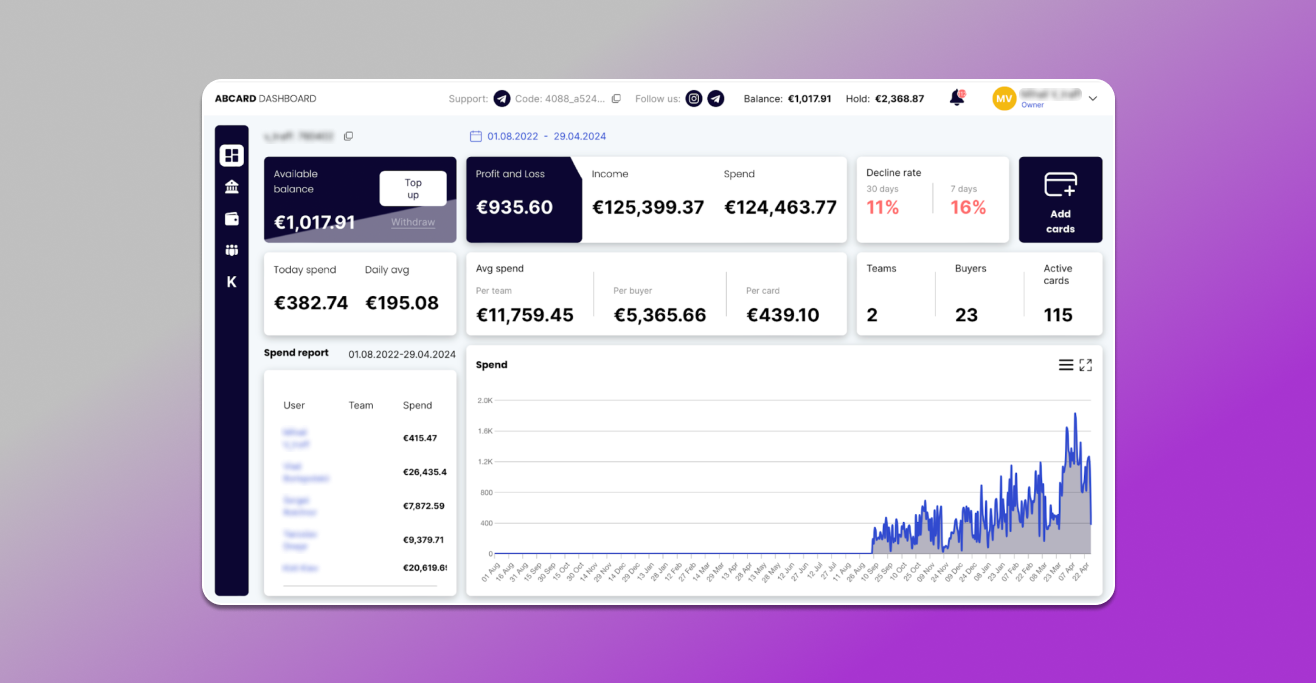Image resolution: width=1316 pixels, height=683 pixels.
Task: Open the date range picker 01.08.2022 - 29.04.2024
Action: tap(545, 136)
